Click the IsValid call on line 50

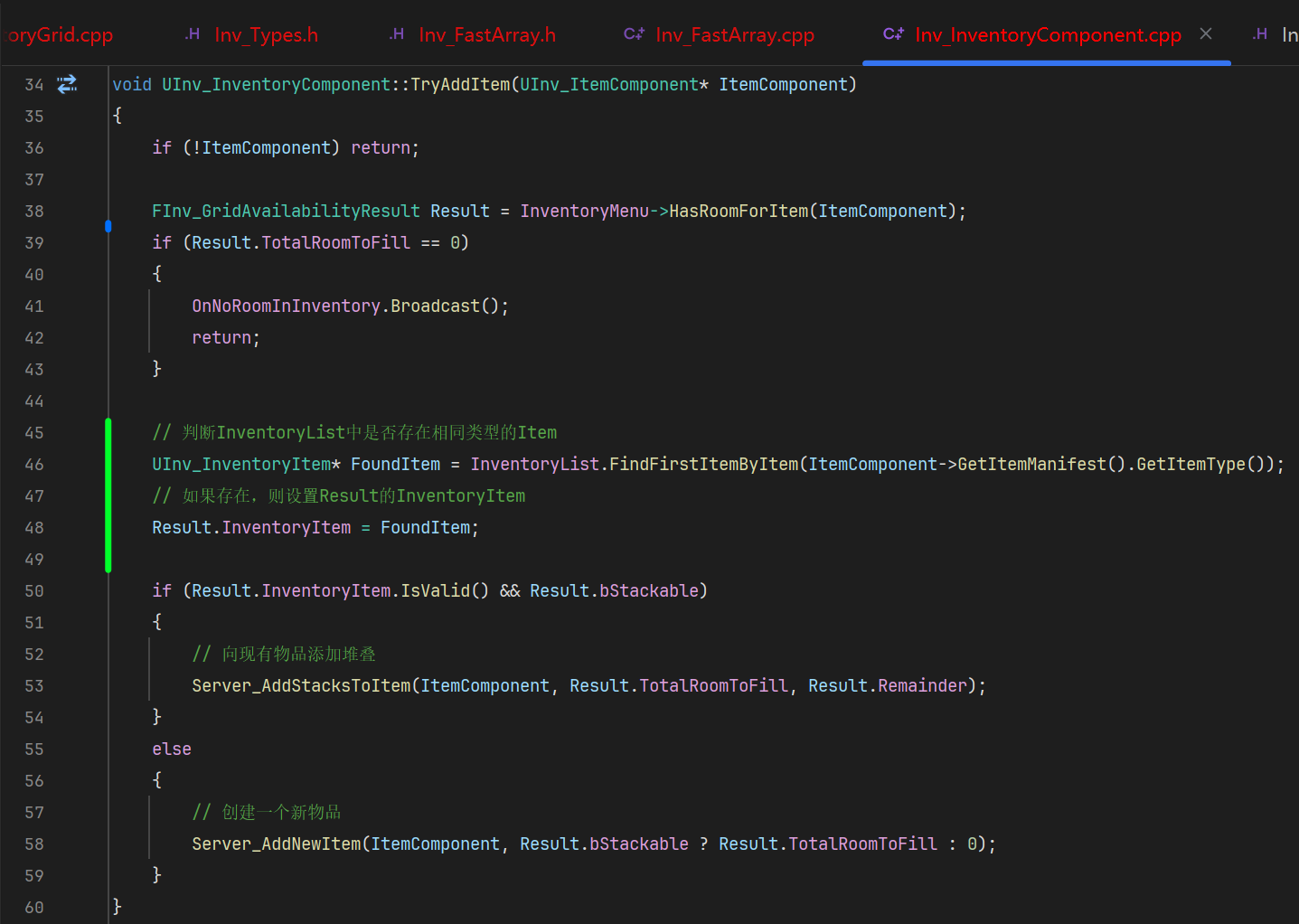(x=435, y=590)
